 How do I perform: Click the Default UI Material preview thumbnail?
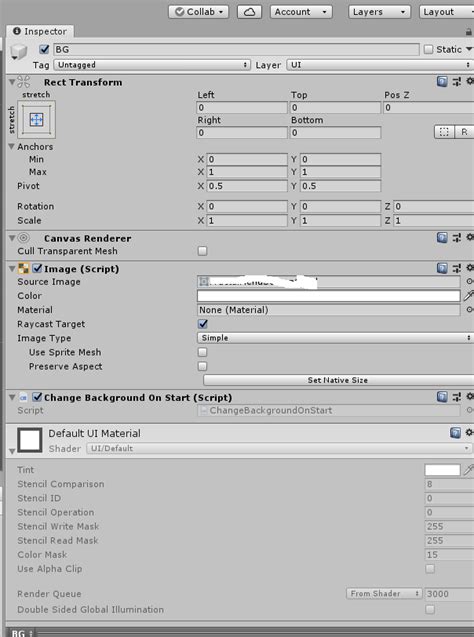(30, 440)
